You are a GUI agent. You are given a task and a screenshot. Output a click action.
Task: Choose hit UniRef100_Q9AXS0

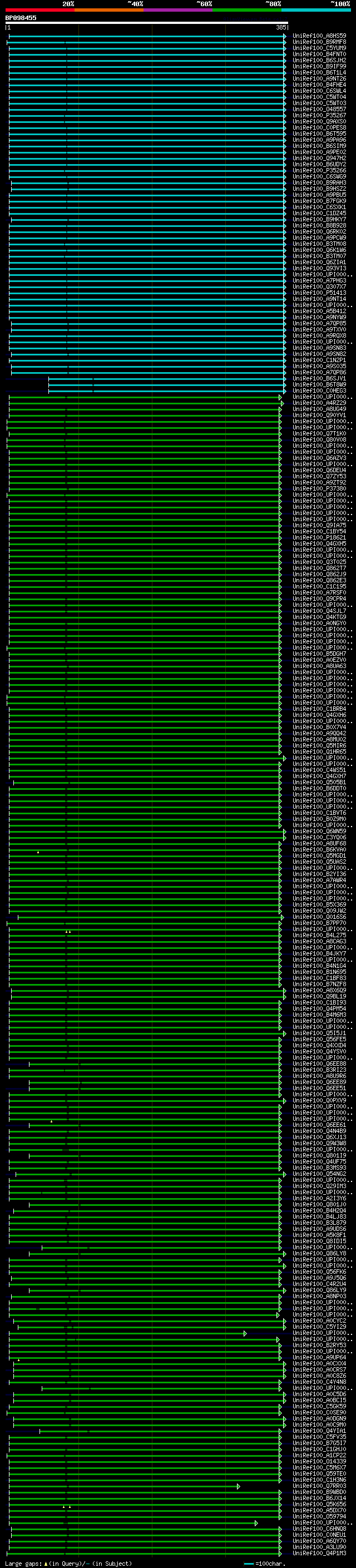point(319,121)
